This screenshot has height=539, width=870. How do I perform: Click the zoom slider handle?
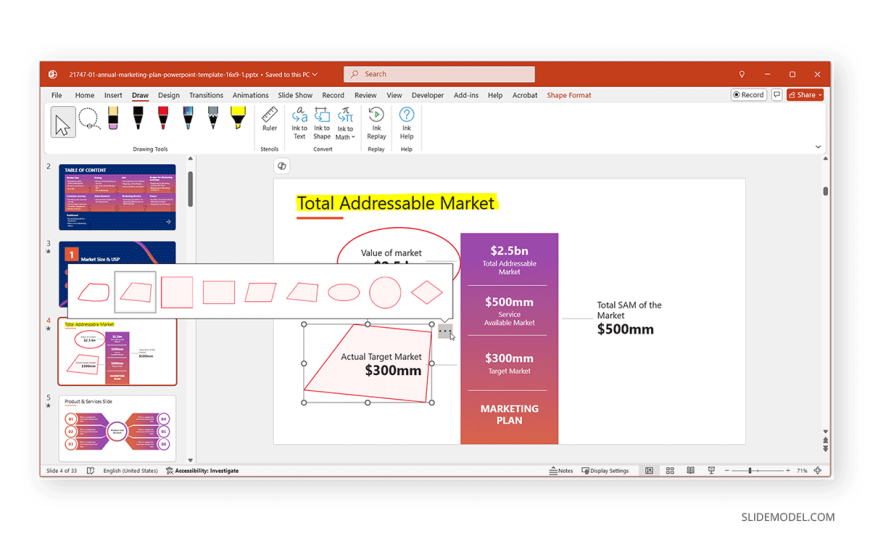click(750, 471)
